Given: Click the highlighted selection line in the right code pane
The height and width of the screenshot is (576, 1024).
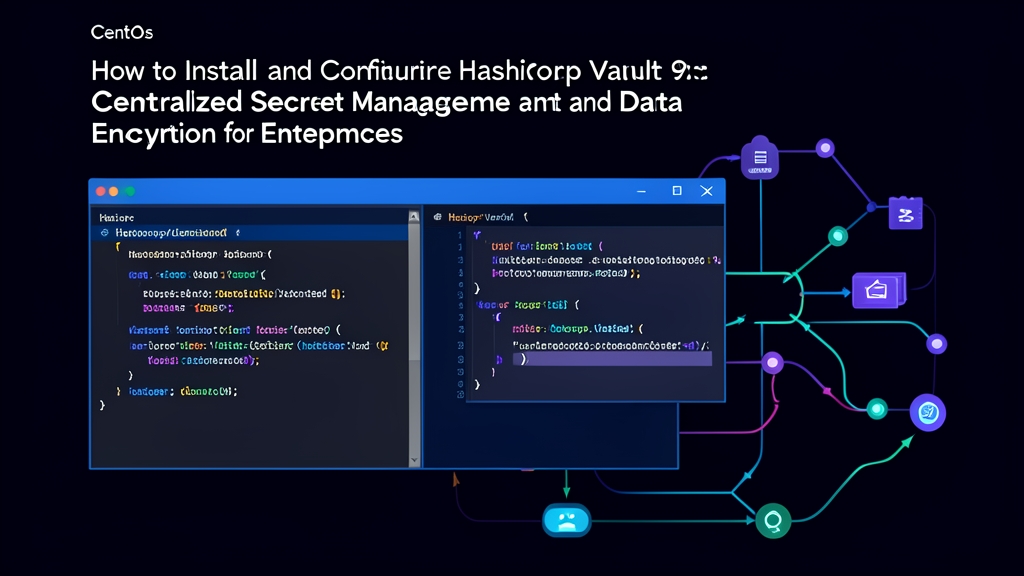Looking at the screenshot, I should [x=612, y=359].
